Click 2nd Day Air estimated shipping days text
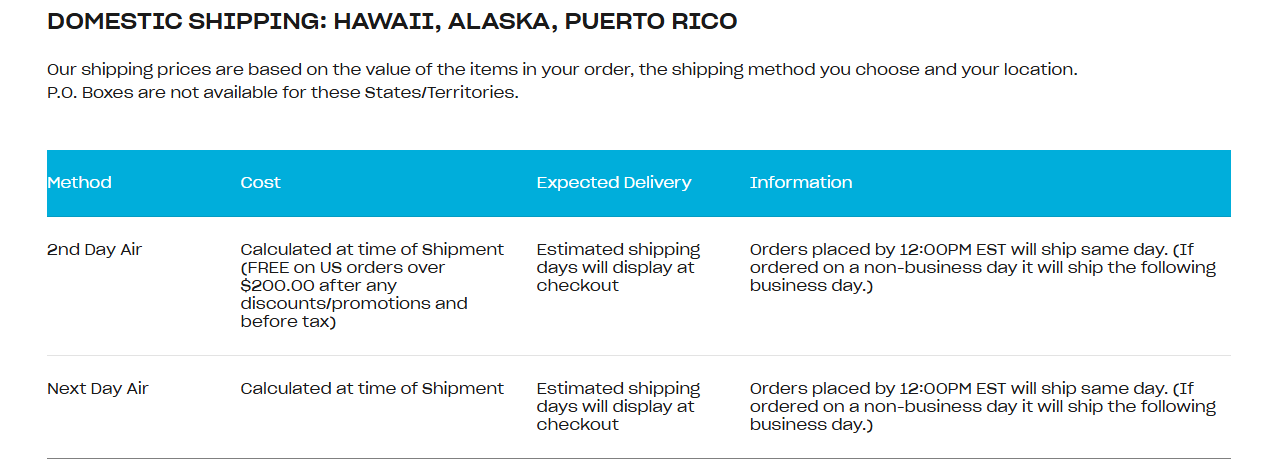This screenshot has width=1276, height=468. (618, 267)
